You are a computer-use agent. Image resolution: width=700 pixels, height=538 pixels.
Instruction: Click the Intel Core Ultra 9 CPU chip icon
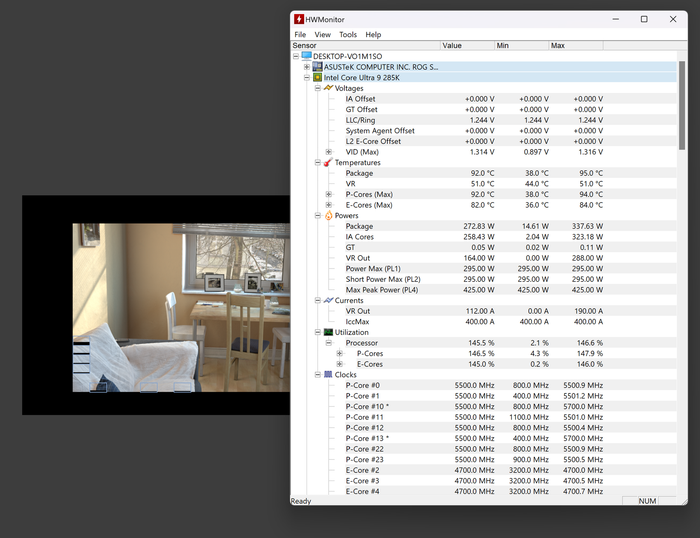(x=317, y=77)
